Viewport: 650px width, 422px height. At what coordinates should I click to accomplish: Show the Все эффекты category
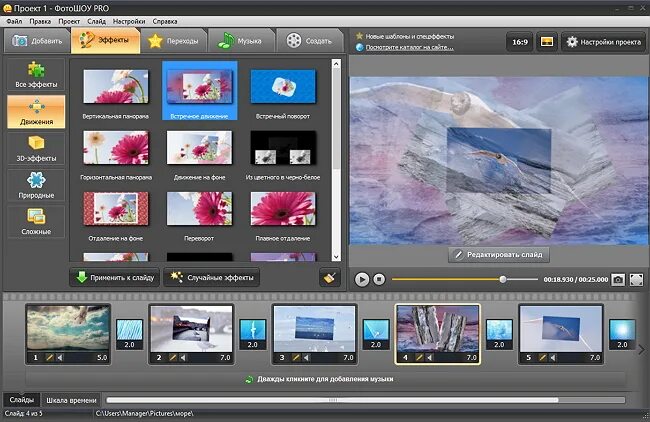(36, 75)
